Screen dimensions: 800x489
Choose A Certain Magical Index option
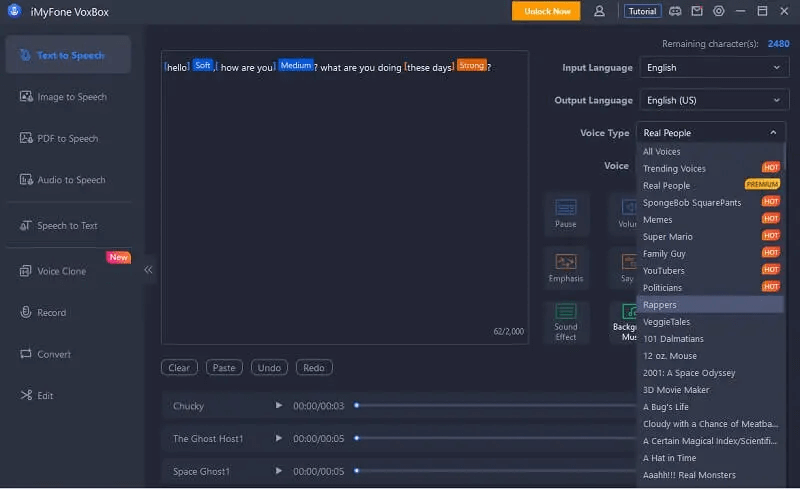pos(710,441)
